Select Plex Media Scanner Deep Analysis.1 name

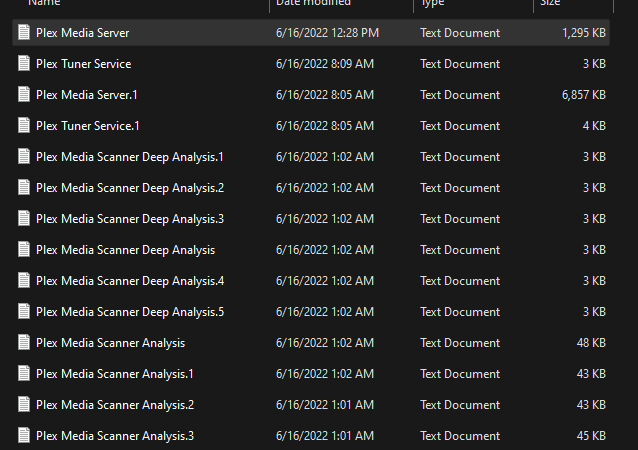pyautogui.click(x=130, y=157)
